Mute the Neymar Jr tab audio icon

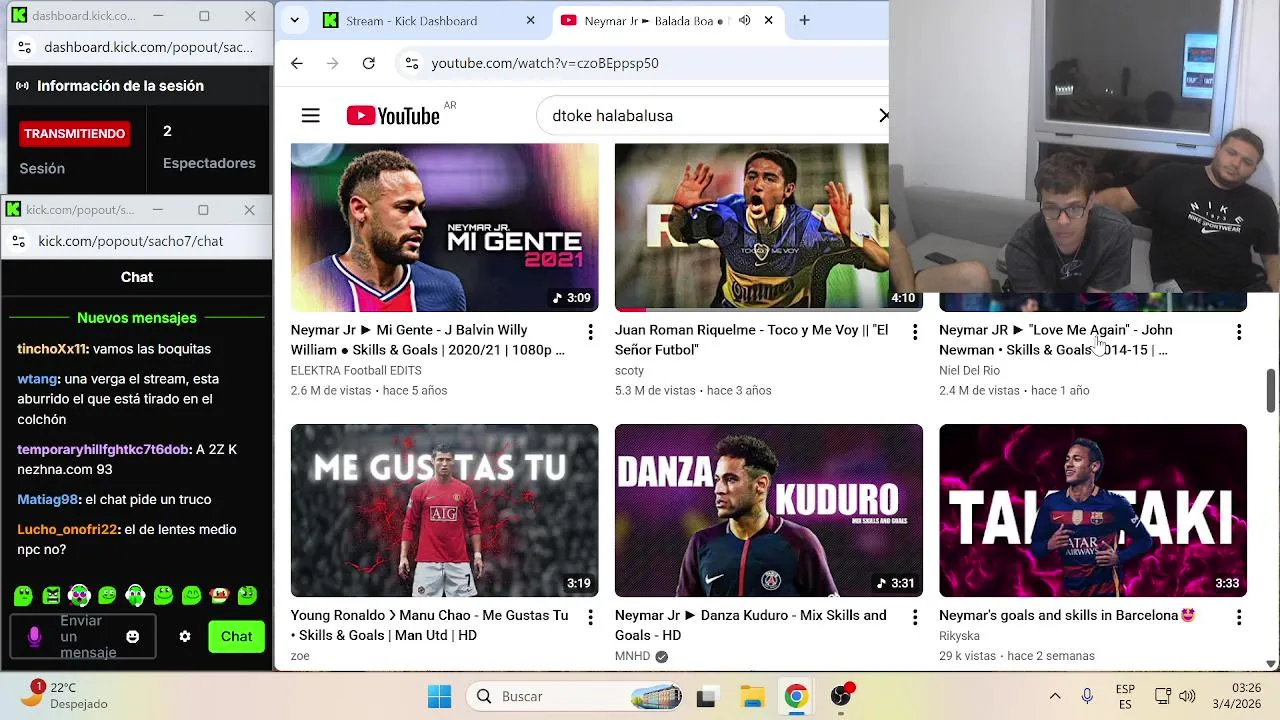pos(744,20)
